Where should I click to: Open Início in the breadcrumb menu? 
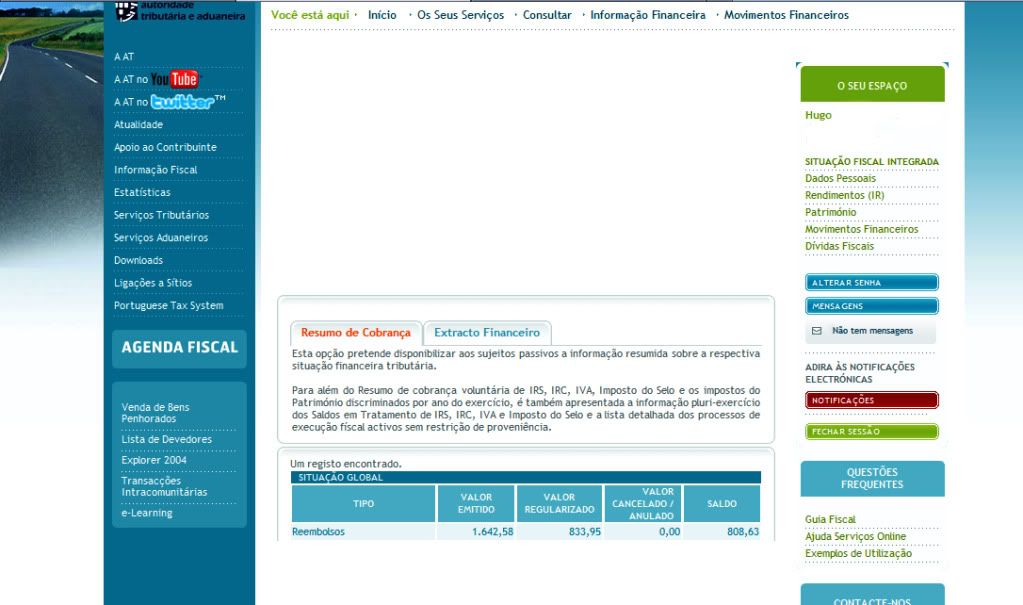[382, 15]
